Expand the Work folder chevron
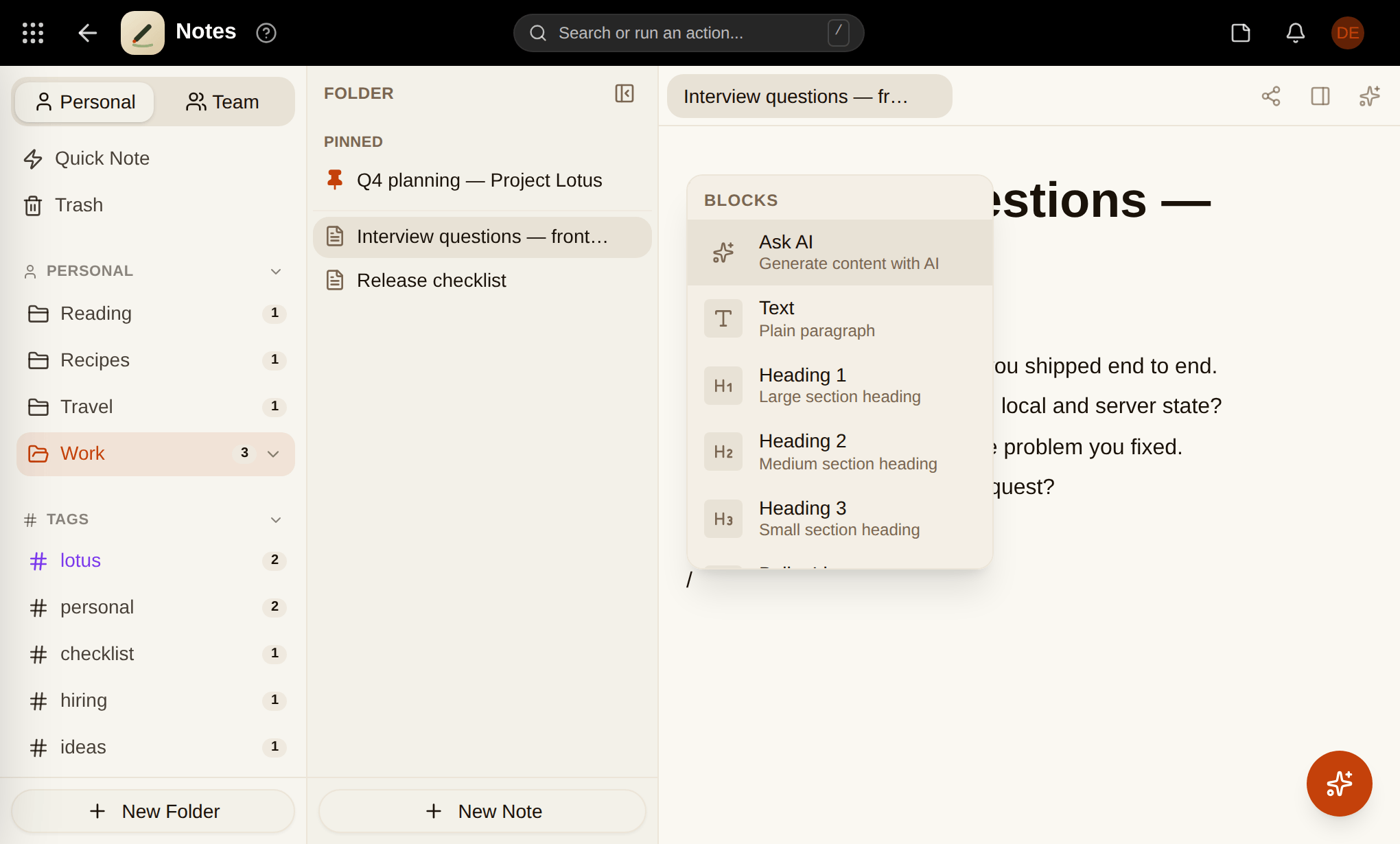The width and height of the screenshot is (1400, 844). pos(273,454)
